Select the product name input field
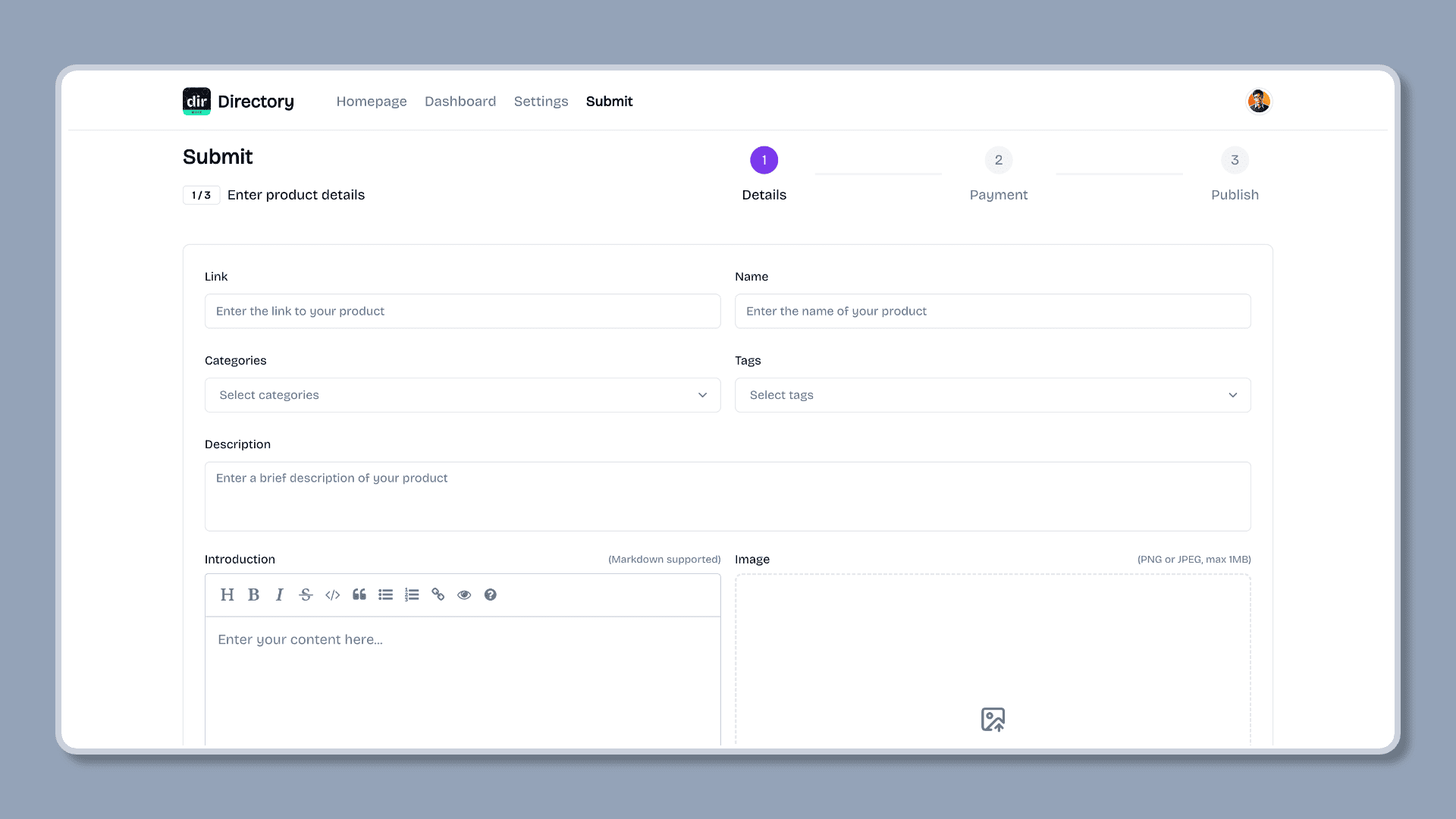The image size is (1456, 819). pos(992,311)
